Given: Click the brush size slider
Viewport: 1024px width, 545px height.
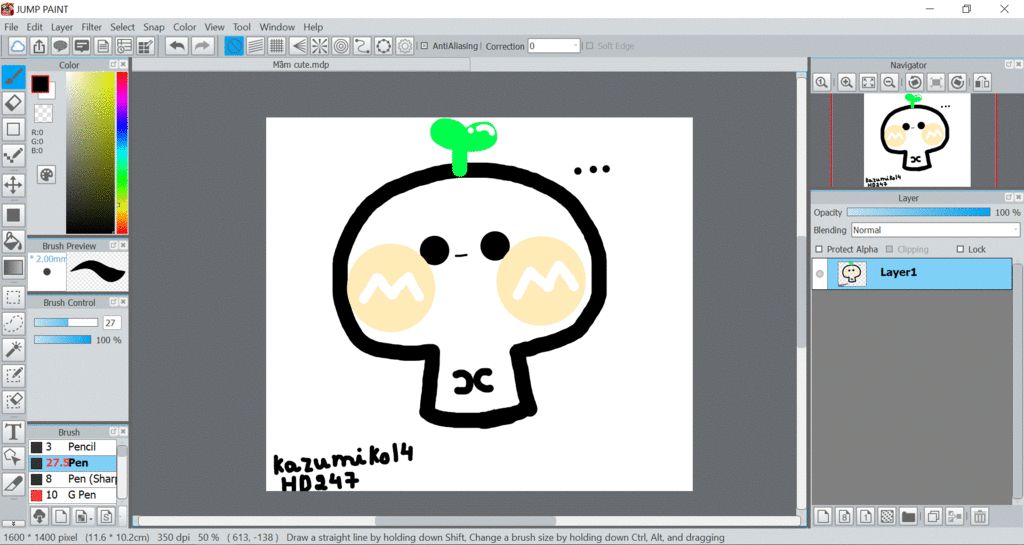Looking at the screenshot, I should pyautogui.click(x=66, y=322).
